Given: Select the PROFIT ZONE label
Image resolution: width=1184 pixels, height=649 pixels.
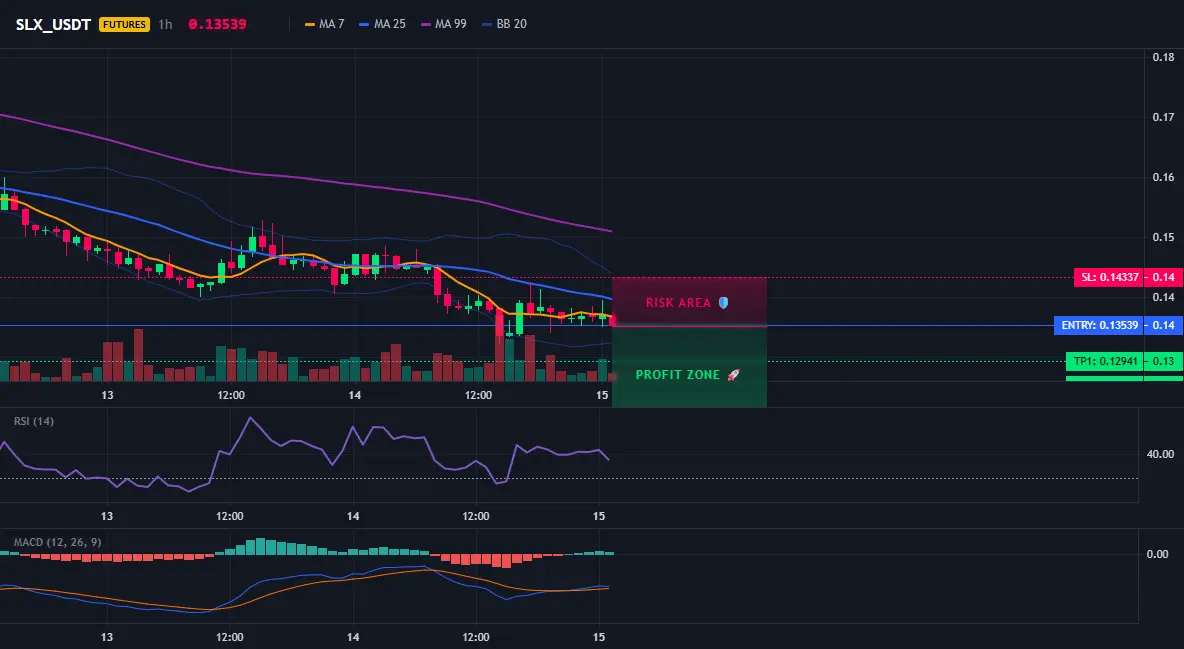Looking at the screenshot, I should (678, 375).
